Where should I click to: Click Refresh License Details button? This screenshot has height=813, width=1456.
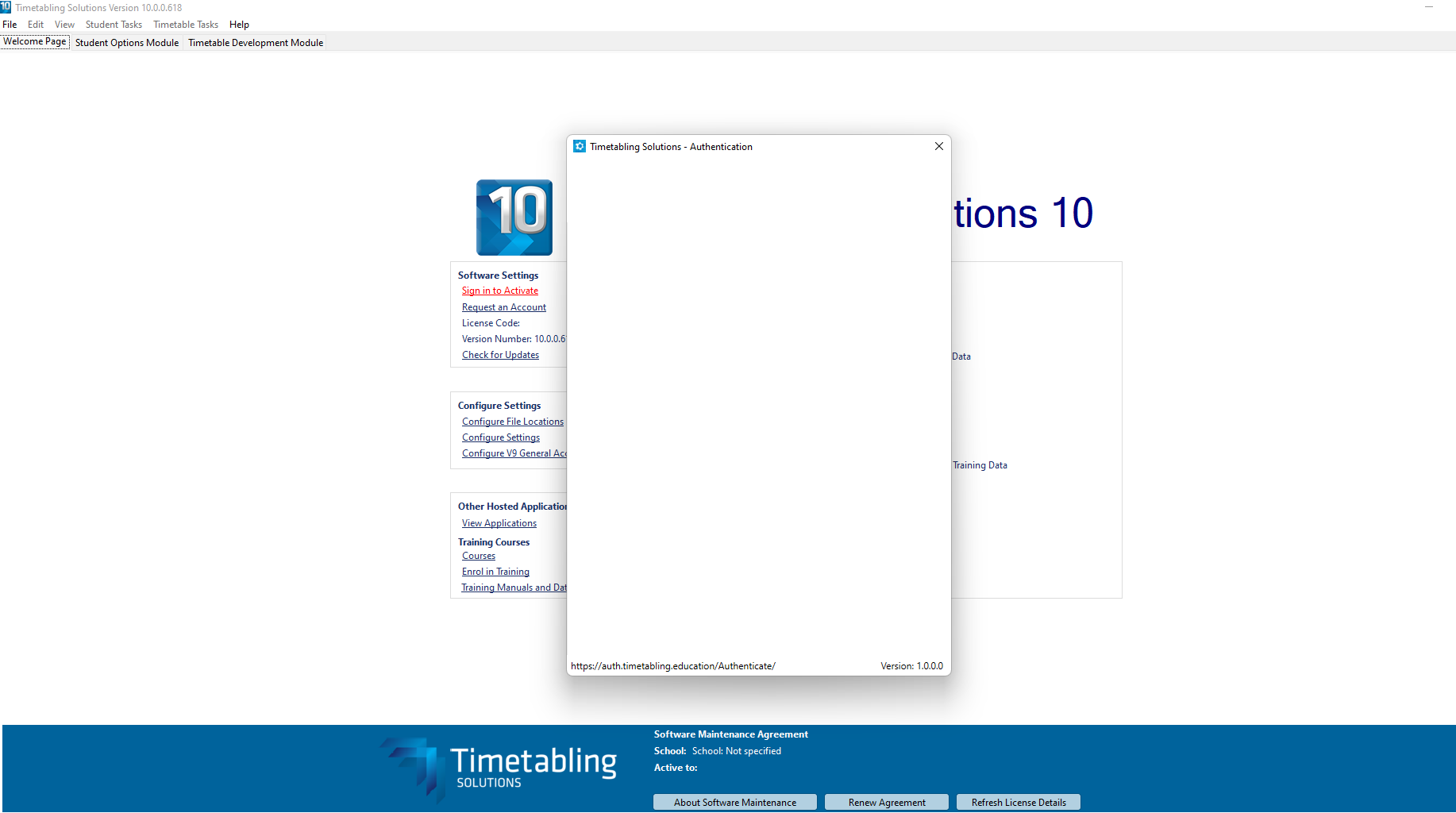[x=1019, y=803]
